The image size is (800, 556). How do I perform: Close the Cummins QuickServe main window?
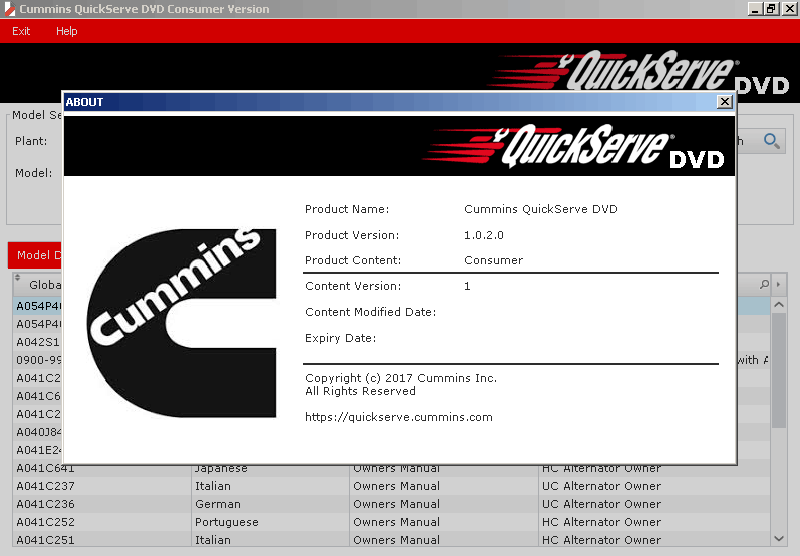point(789,9)
